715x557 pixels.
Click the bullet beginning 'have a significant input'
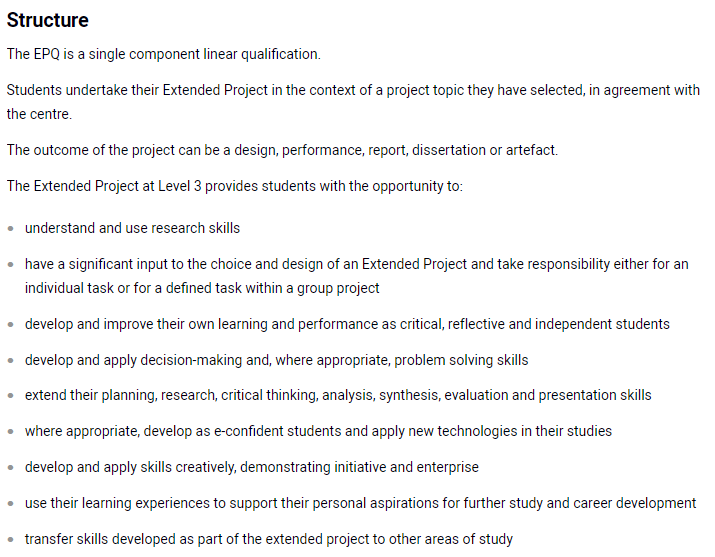(357, 276)
